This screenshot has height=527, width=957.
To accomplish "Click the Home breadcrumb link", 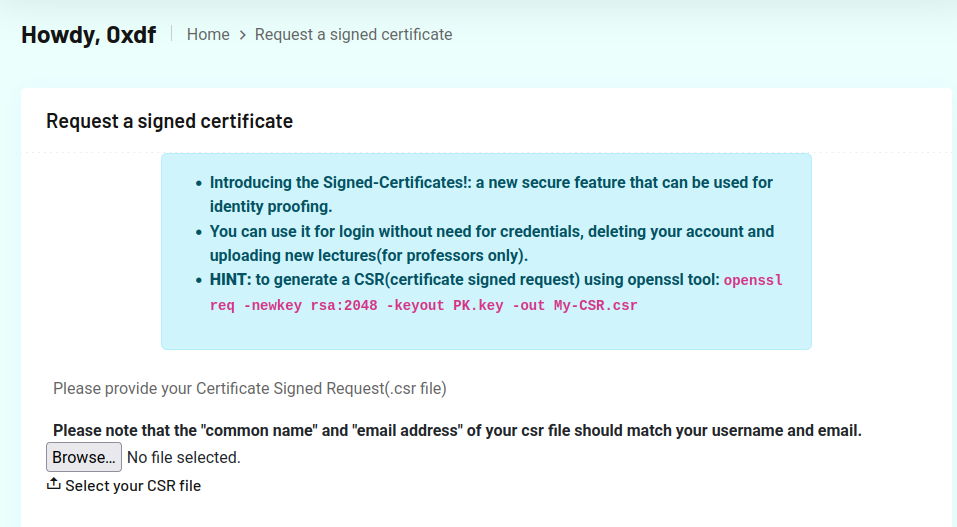I will 208,35.
